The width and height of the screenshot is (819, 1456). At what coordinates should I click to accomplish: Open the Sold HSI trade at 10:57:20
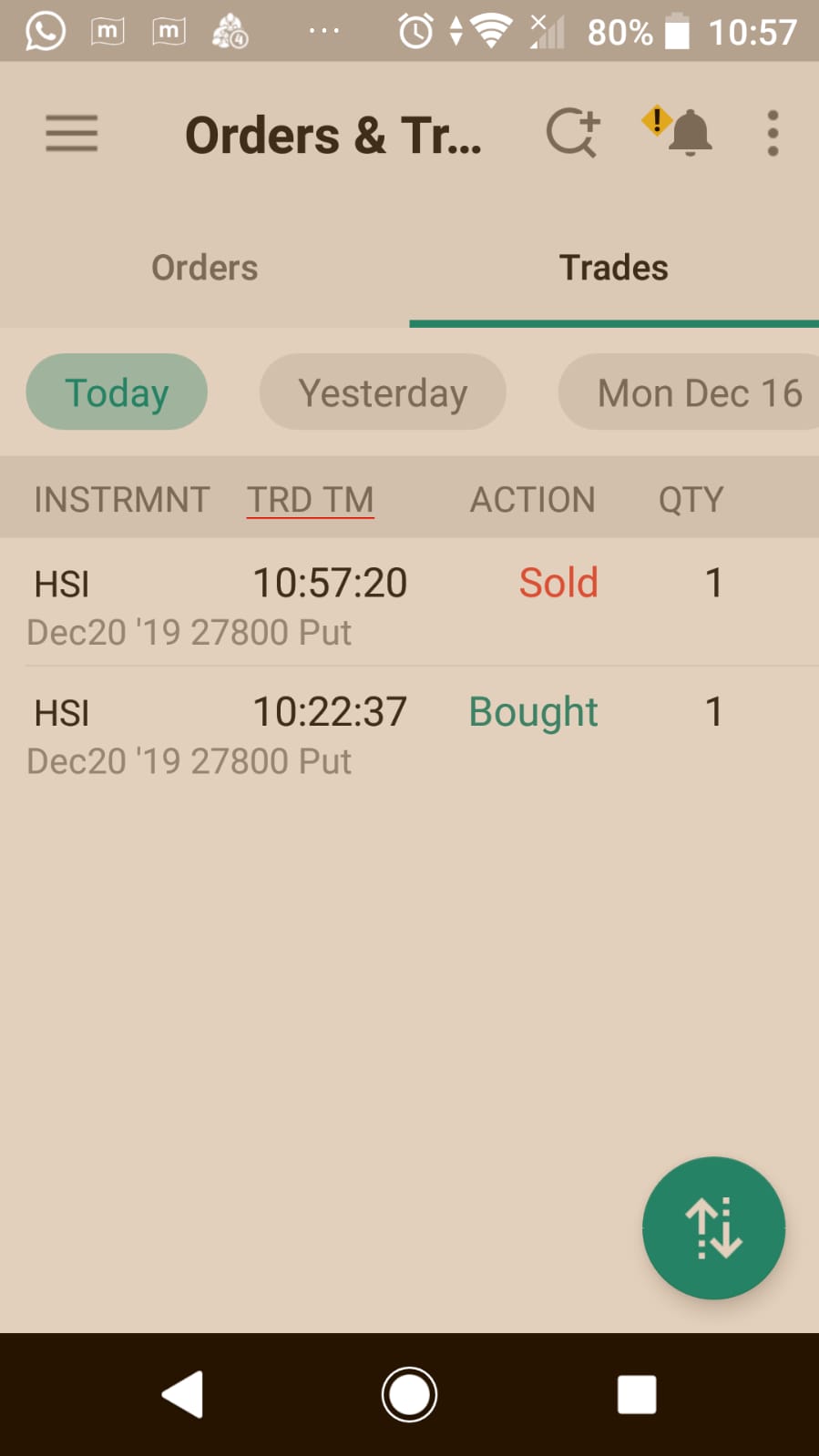[x=409, y=603]
